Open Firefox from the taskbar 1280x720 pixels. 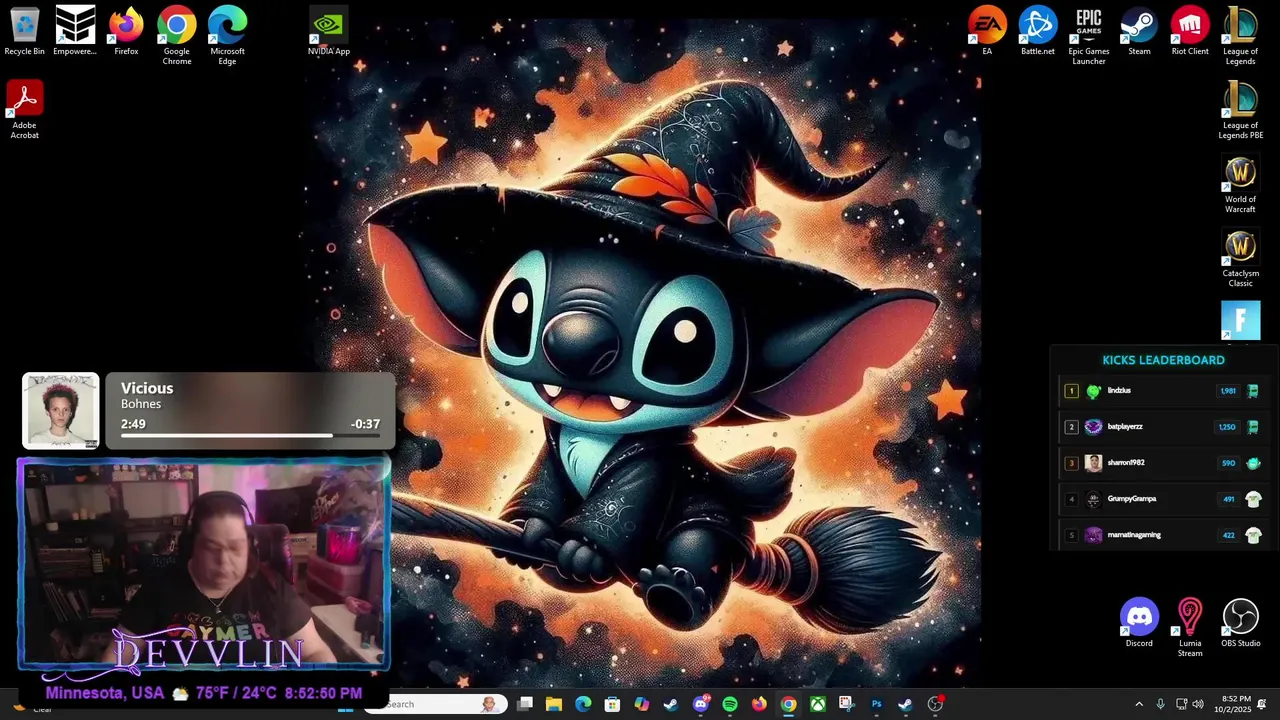(759, 704)
